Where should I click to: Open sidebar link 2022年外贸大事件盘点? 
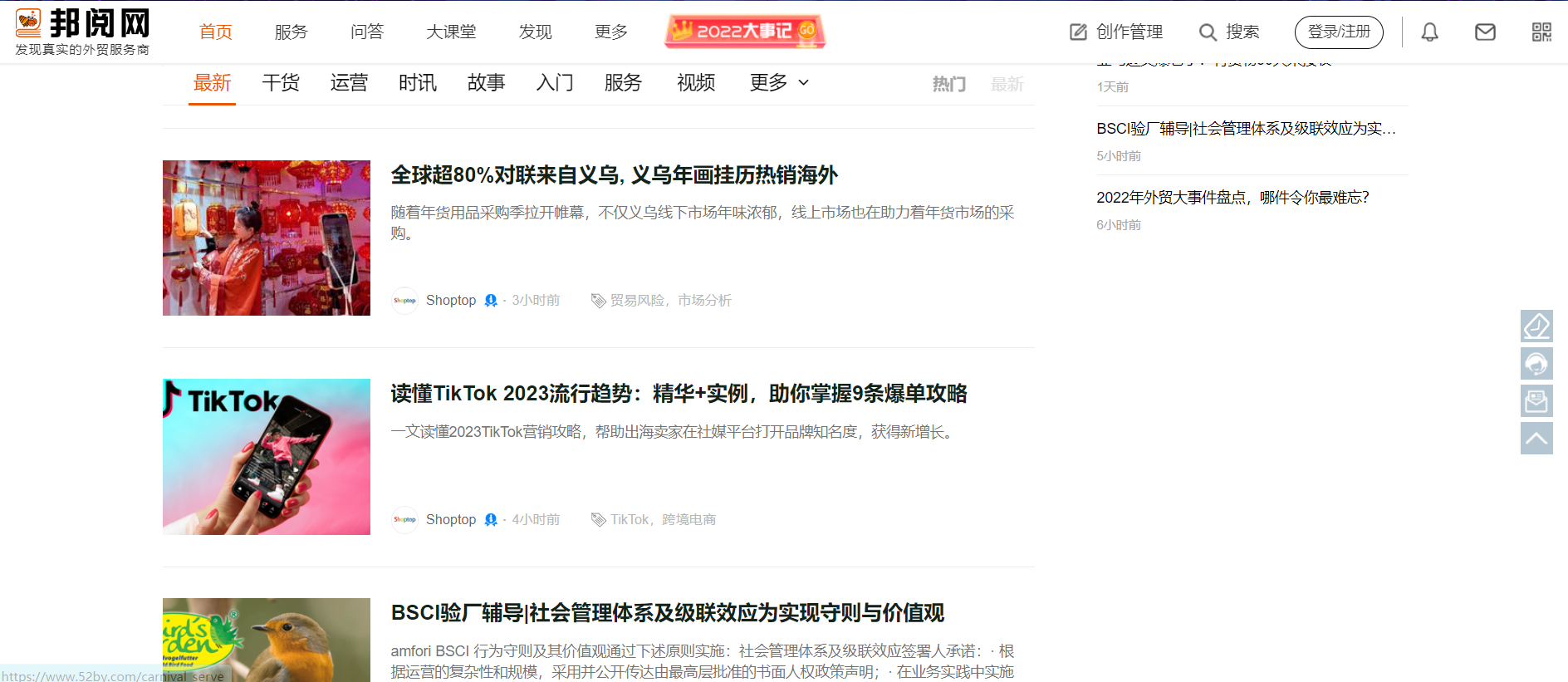tap(1232, 198)
